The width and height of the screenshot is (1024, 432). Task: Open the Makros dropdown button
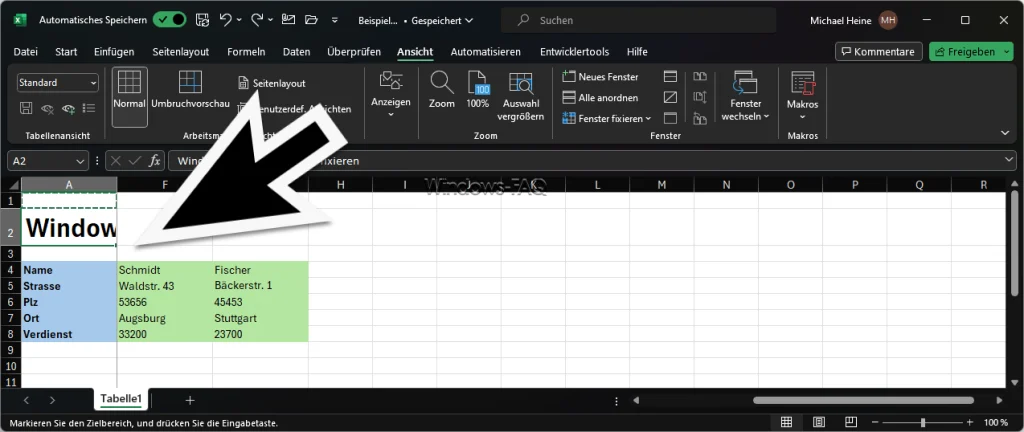(803, 96)
